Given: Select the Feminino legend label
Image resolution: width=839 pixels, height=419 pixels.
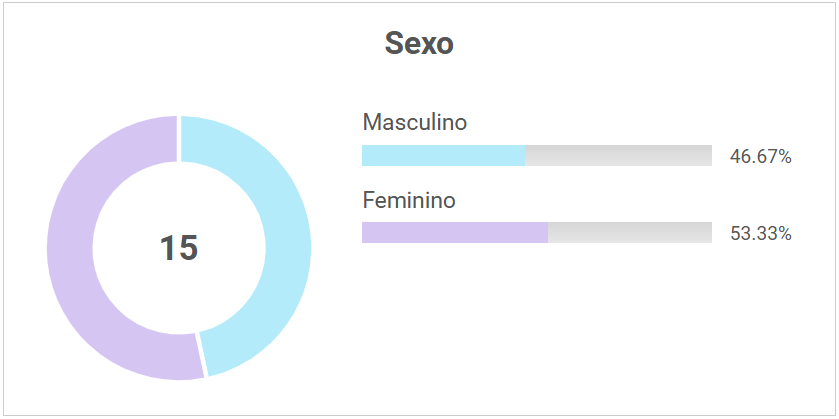Looking at the screenshot, I should click(408, 201).
